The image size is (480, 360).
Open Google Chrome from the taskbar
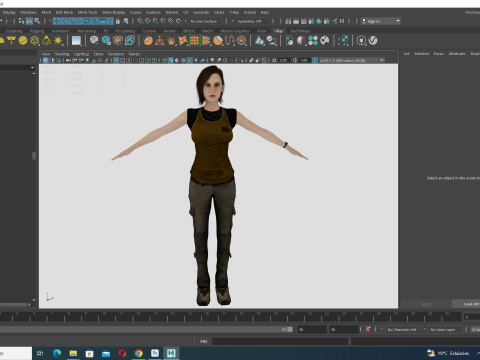(139, 353)
